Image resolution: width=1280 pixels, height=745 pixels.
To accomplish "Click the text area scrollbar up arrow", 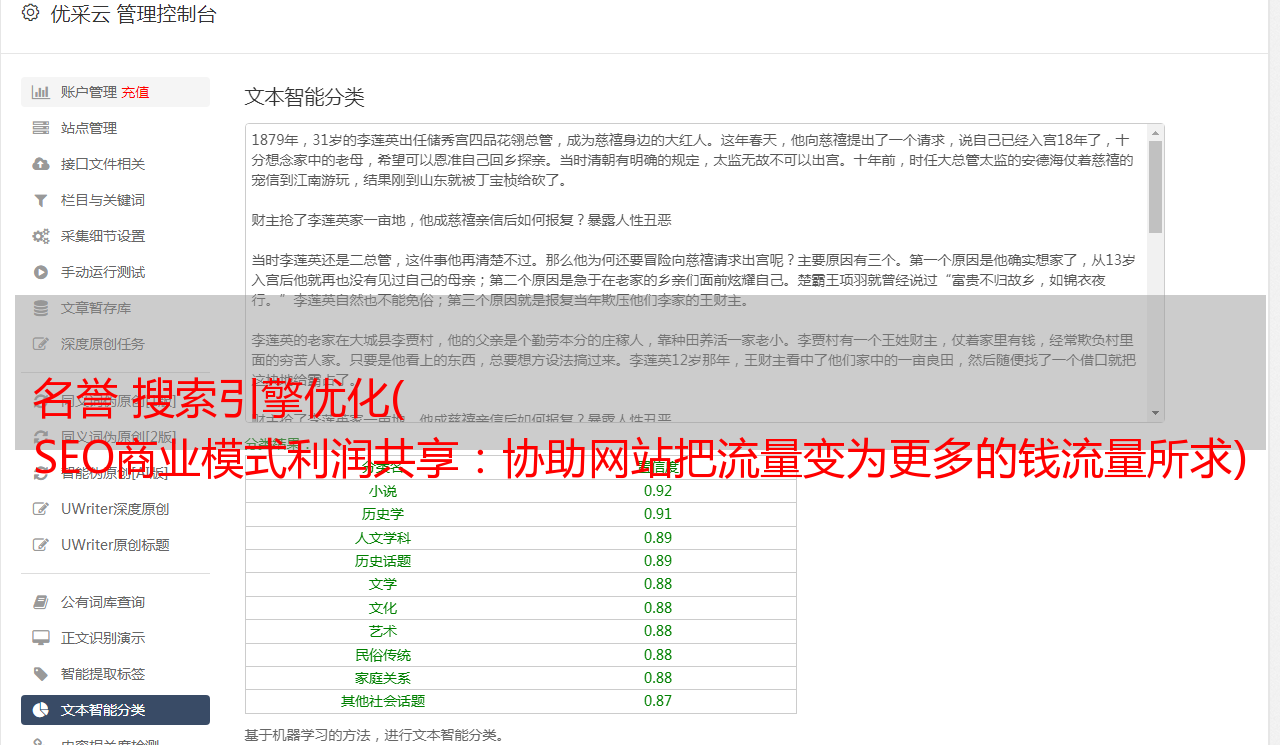I will click(1155, 132).
